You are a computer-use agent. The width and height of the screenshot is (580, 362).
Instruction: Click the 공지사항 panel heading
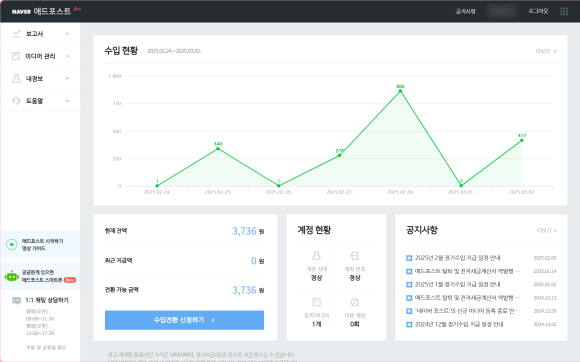click(x=422, y=230)
